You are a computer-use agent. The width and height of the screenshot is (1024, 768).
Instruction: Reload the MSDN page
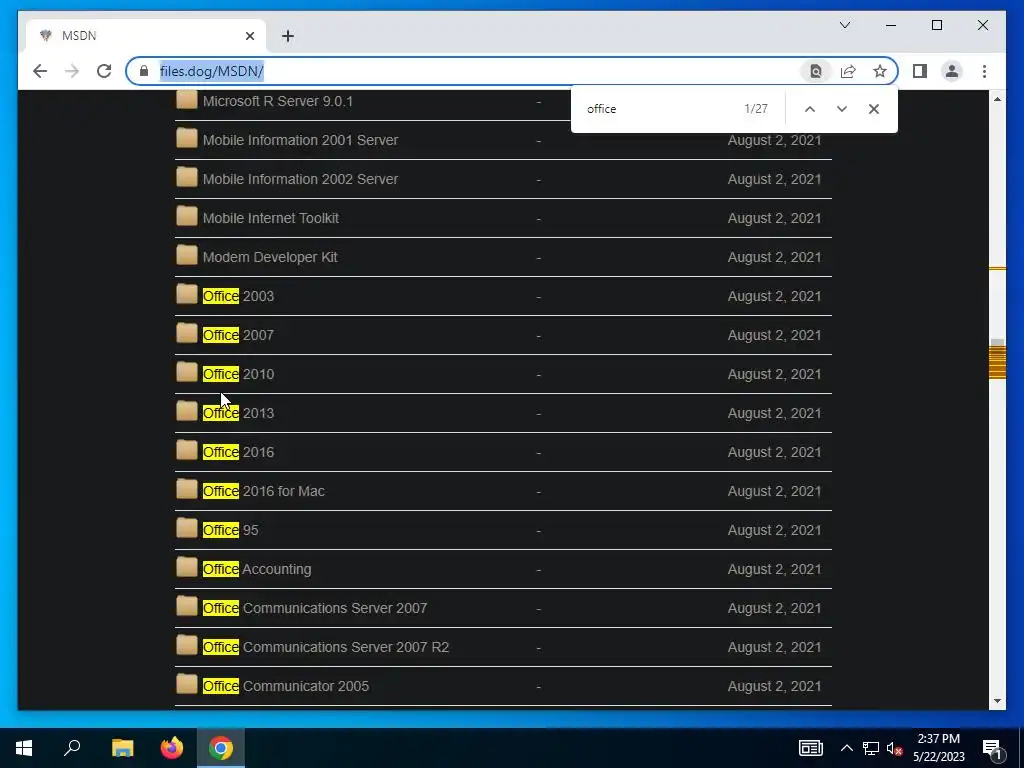click(104, 71)
